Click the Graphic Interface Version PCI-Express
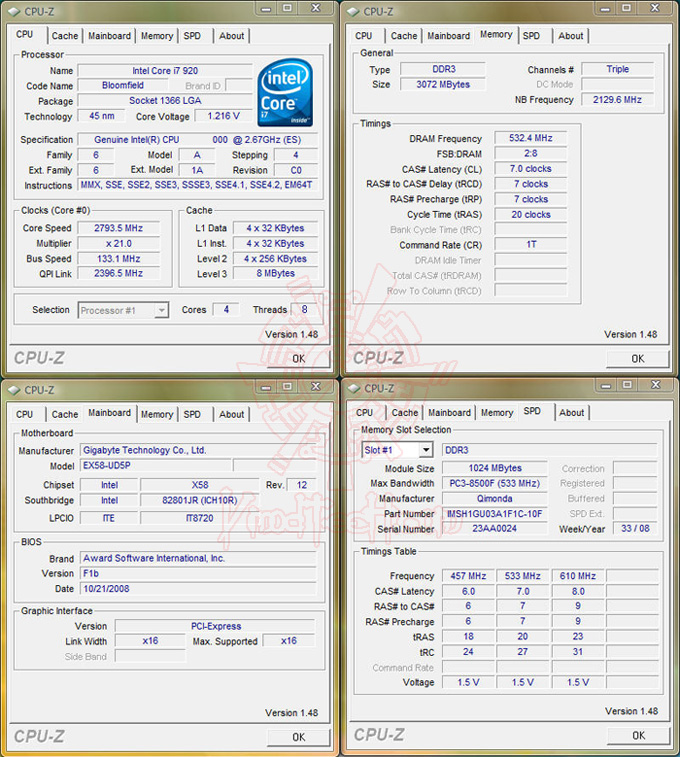This screenshot has width=680, height=757. (215, 626)
